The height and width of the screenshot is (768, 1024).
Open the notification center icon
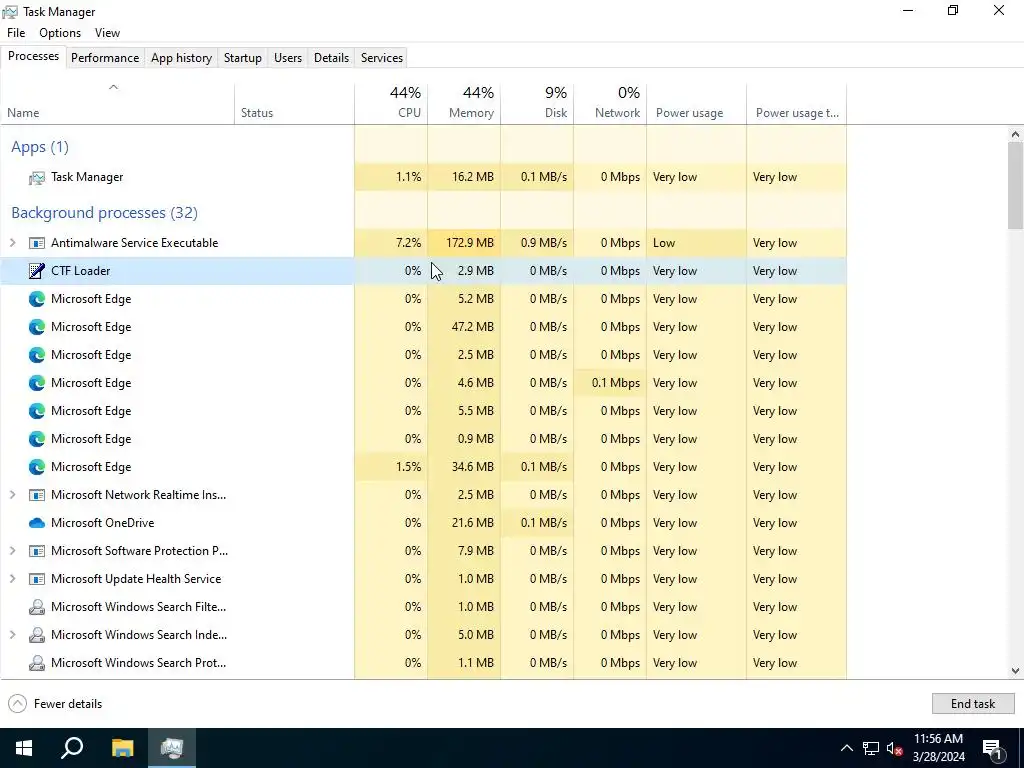pyautogui.click(x=992, y=748)
